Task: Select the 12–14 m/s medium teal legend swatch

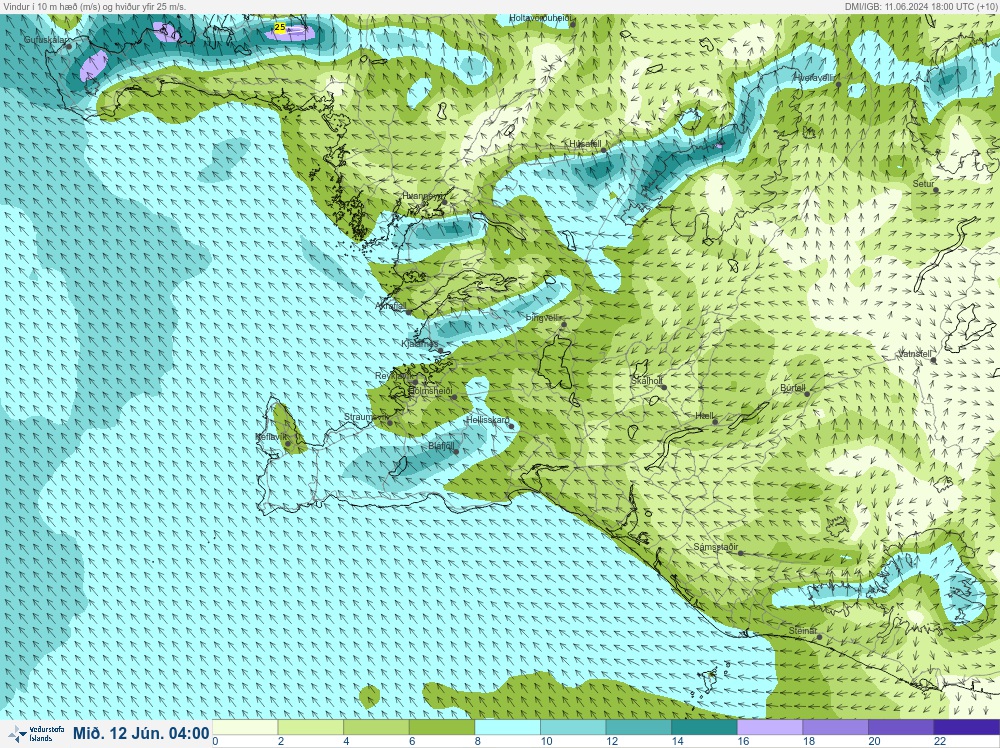Action: (x=639, y=728)
